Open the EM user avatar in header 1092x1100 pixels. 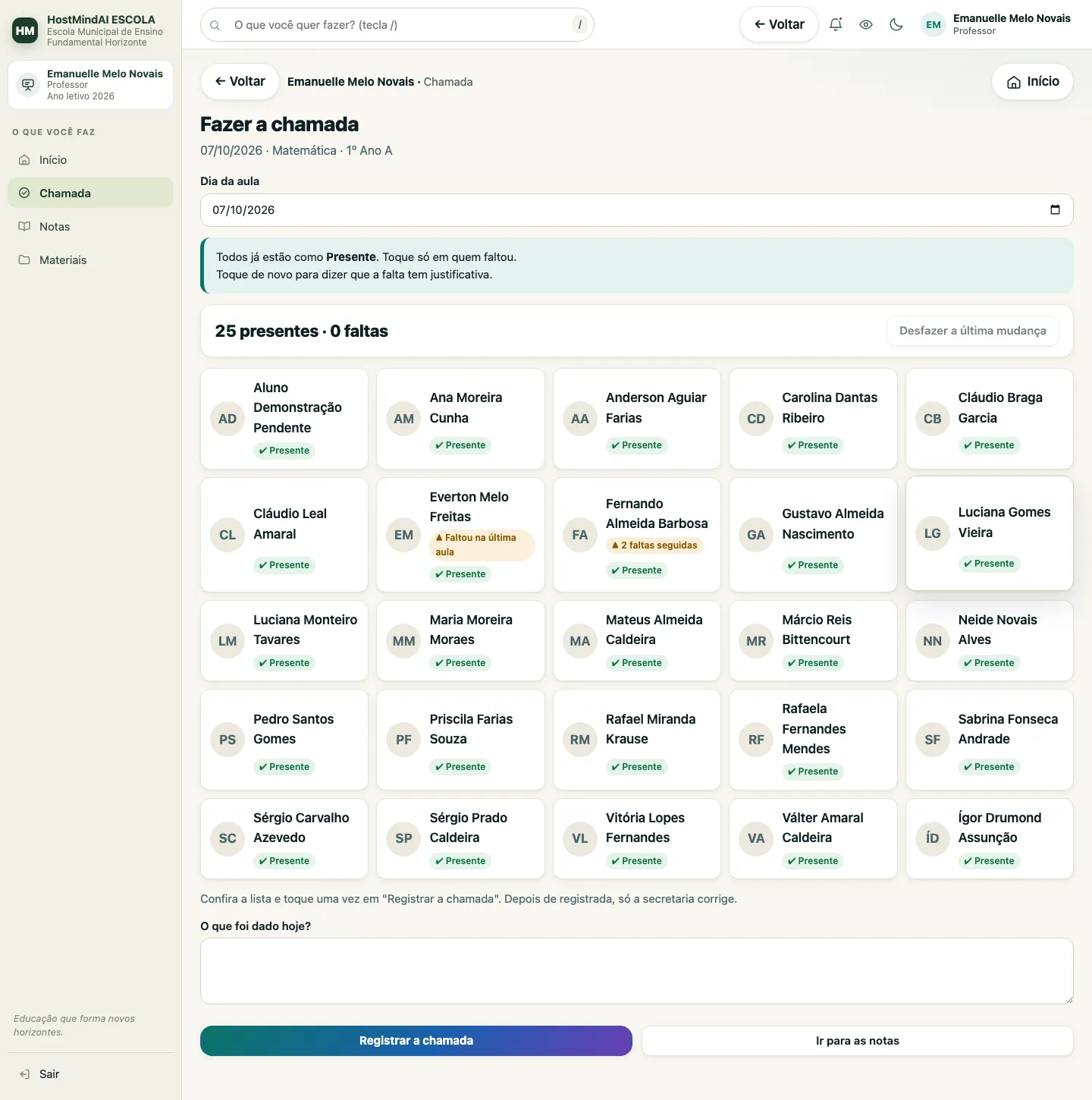tap(934, 24)
